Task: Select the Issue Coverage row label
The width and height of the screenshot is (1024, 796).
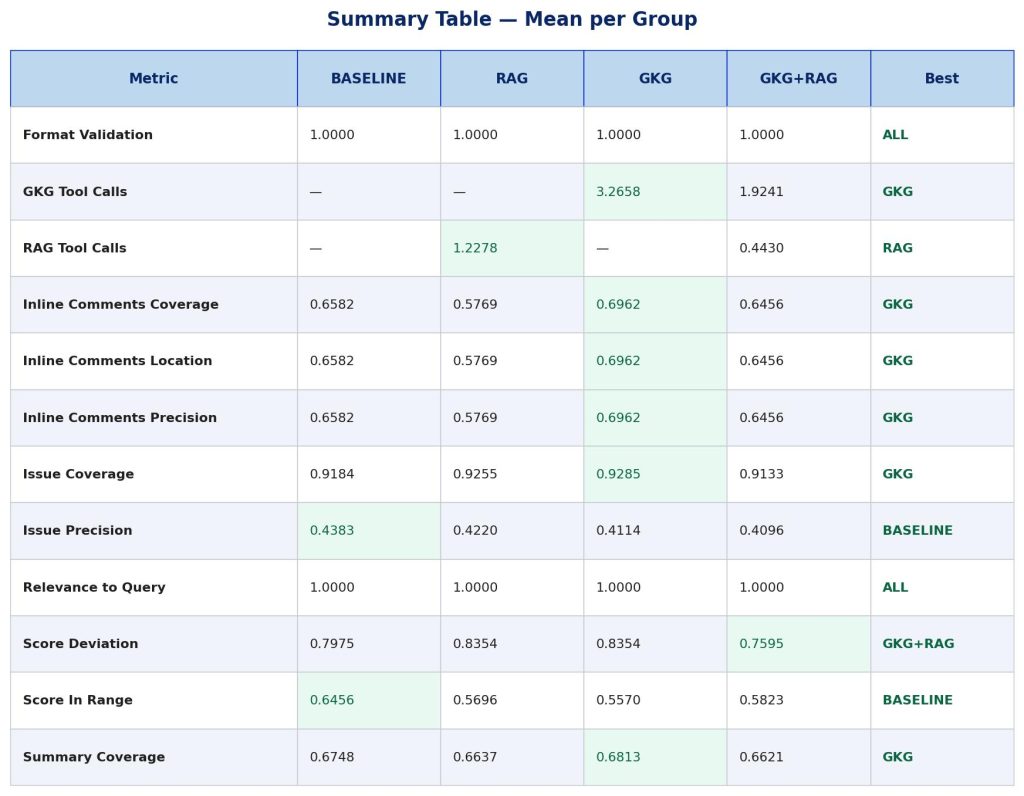Action: click(x=78, y=474)
